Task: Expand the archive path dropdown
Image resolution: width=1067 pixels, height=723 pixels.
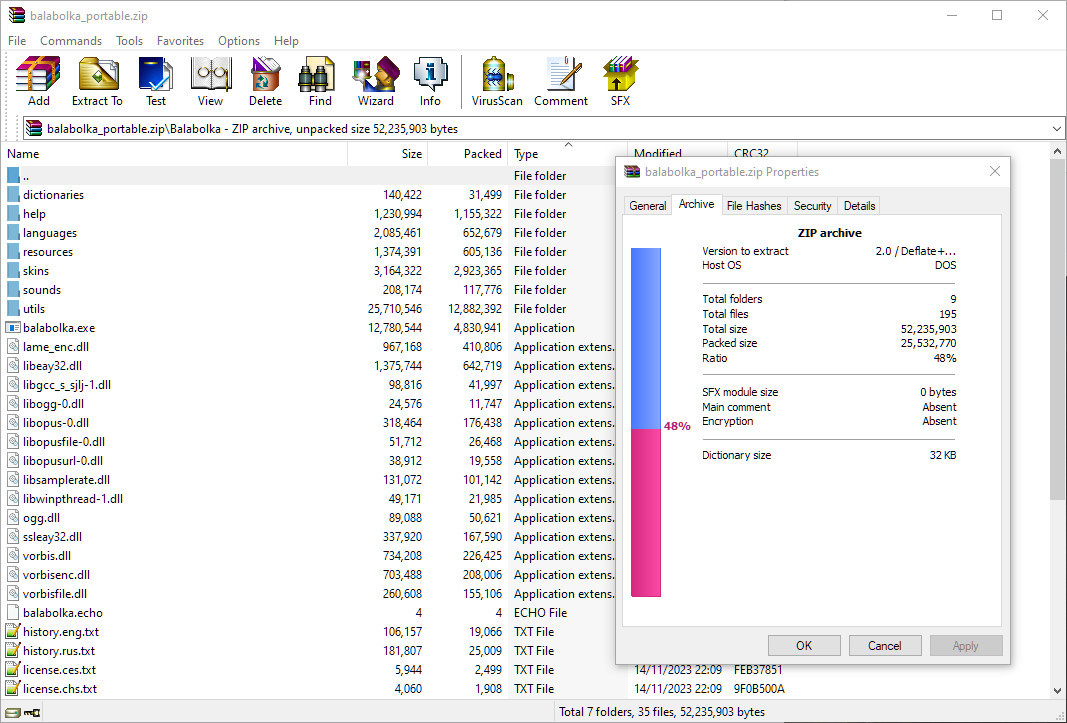Action: click(1056, 129)
